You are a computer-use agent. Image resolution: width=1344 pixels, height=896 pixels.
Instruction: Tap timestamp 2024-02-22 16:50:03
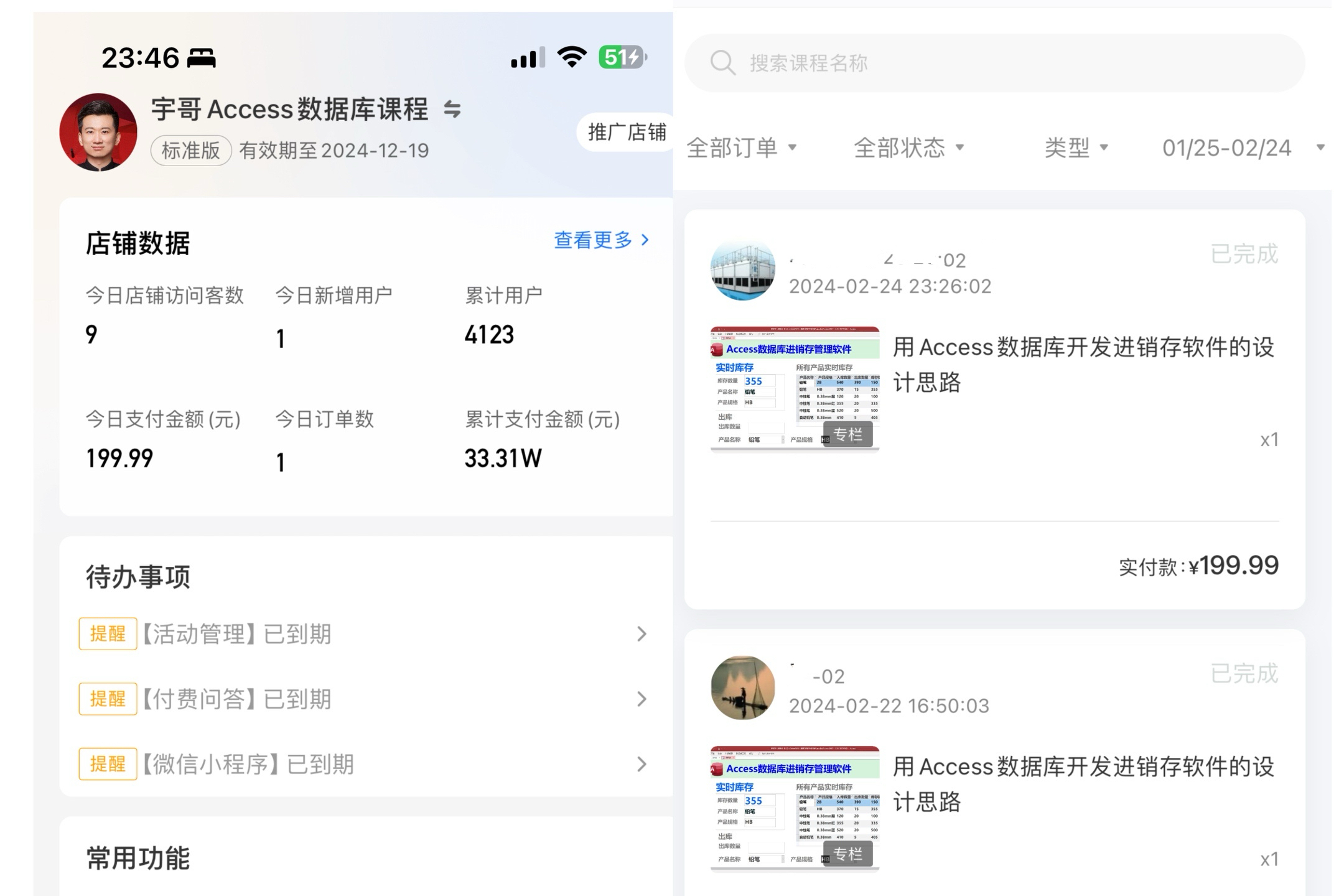pyautogui.click(x=889, y=706)
